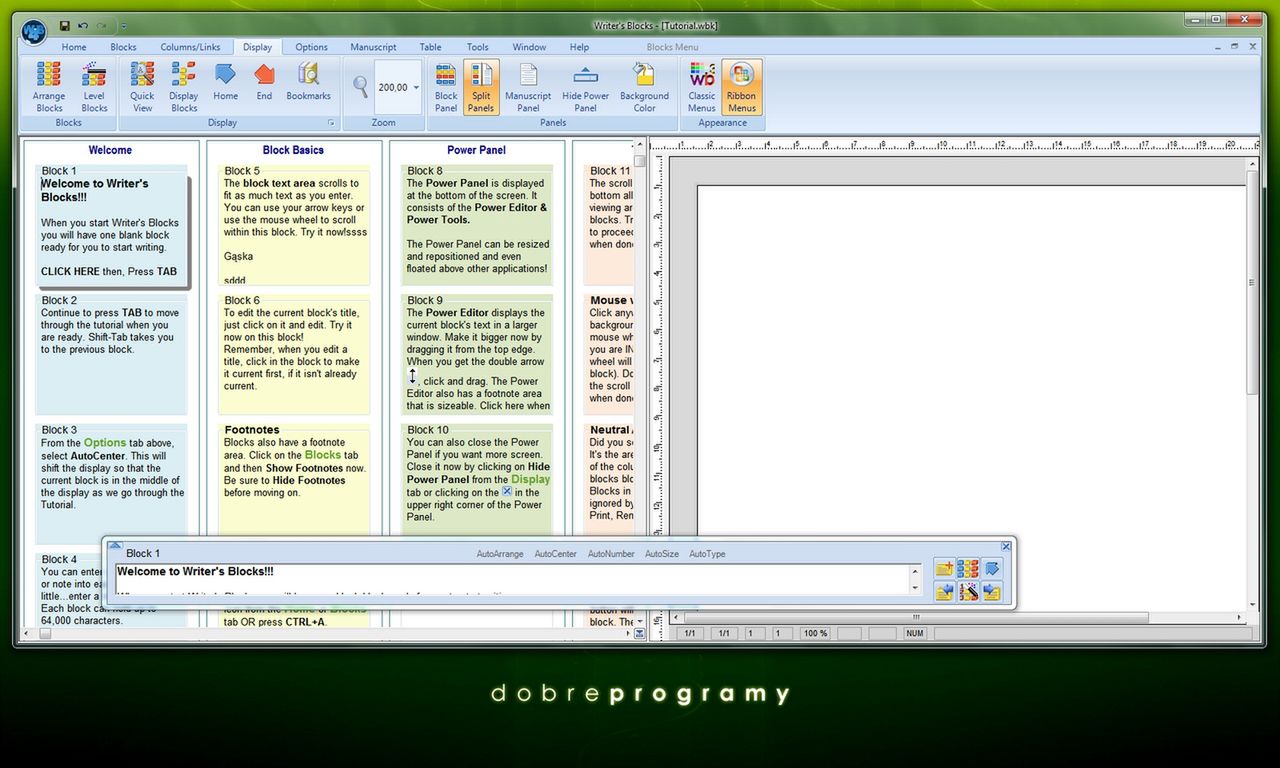Open the Manuscript ribbon tab
The width and height of the screenshot is (1280, 768).
pyautogui.click(x=373, y=47)
